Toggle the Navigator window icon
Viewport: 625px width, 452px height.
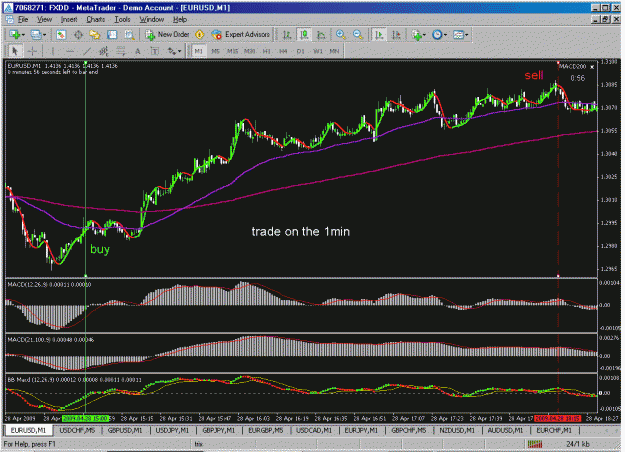95,35
